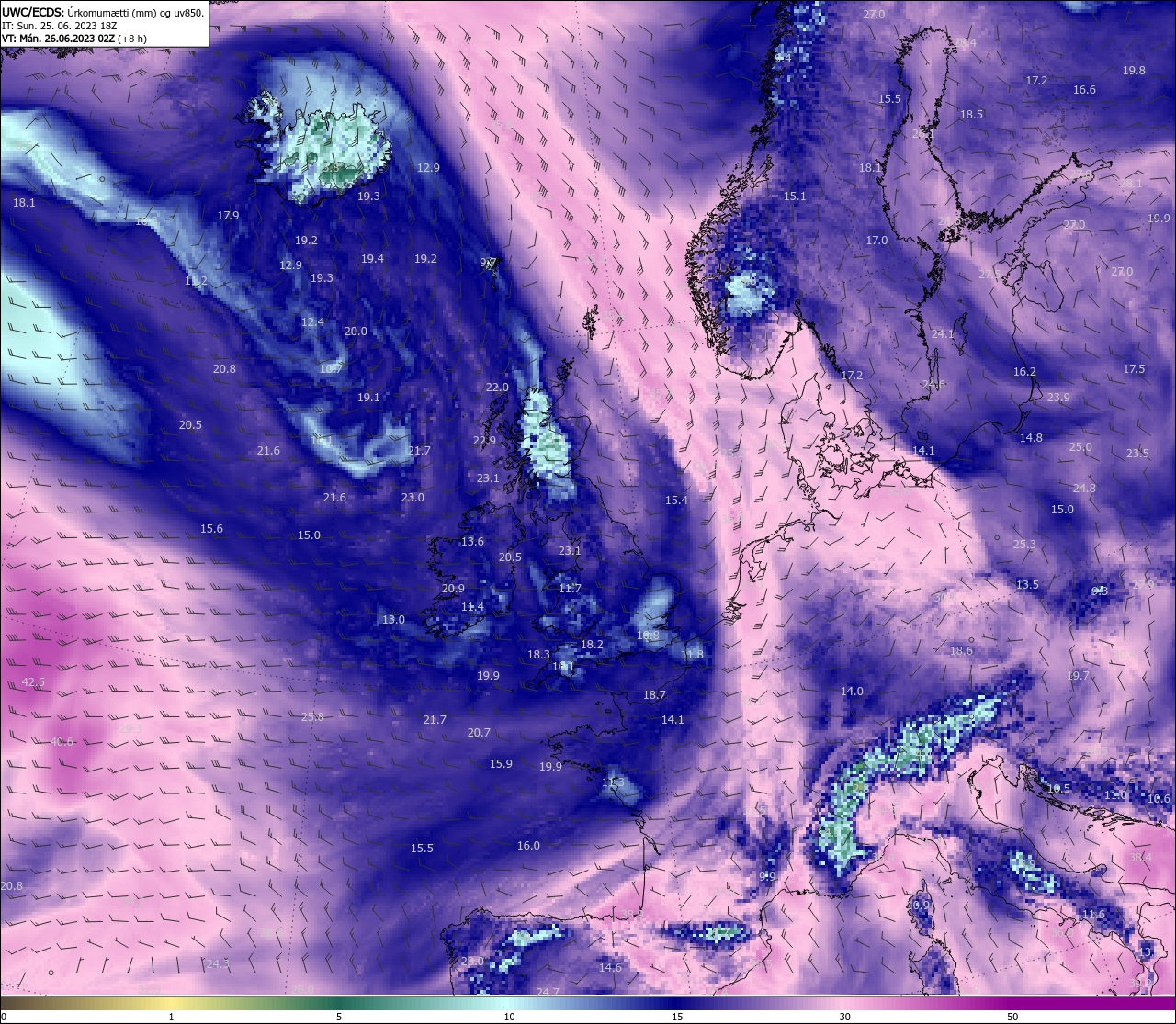This screenshot has width=1176, height=1024.
Task: Click the 19.1 value on the map
Action: point(368,398)
